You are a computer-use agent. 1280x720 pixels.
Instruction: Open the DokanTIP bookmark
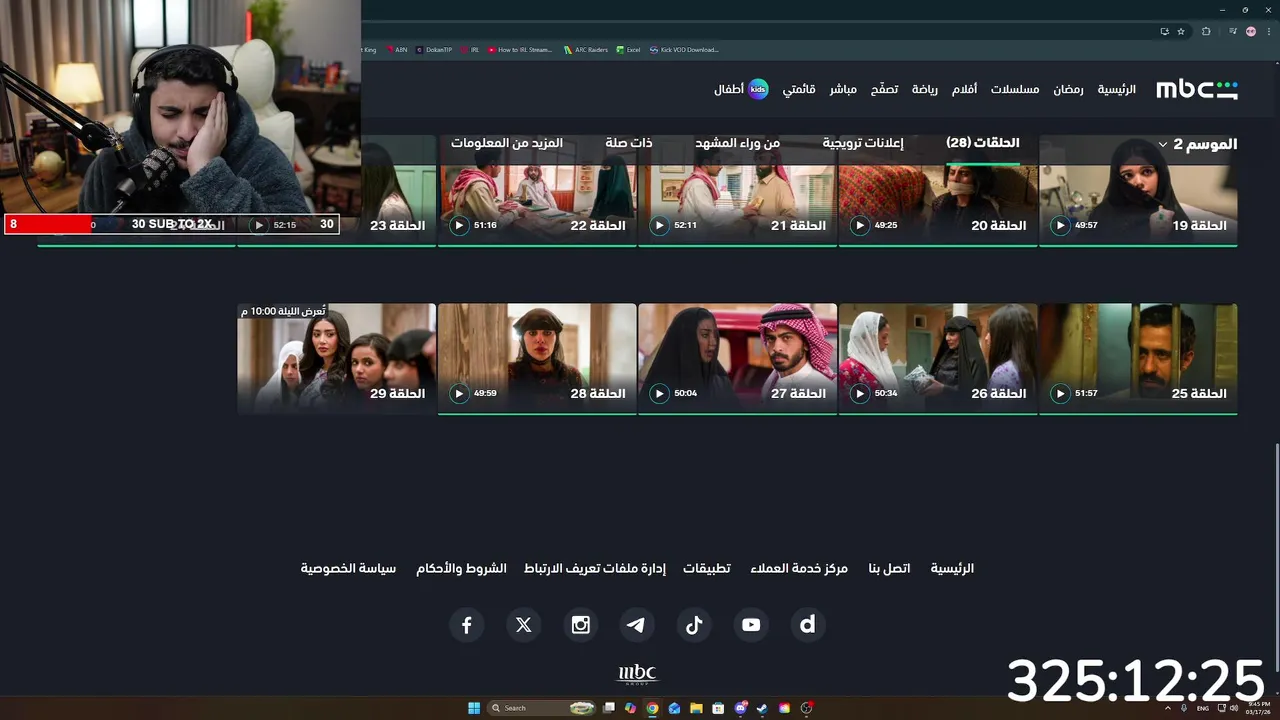pos(434,50)
